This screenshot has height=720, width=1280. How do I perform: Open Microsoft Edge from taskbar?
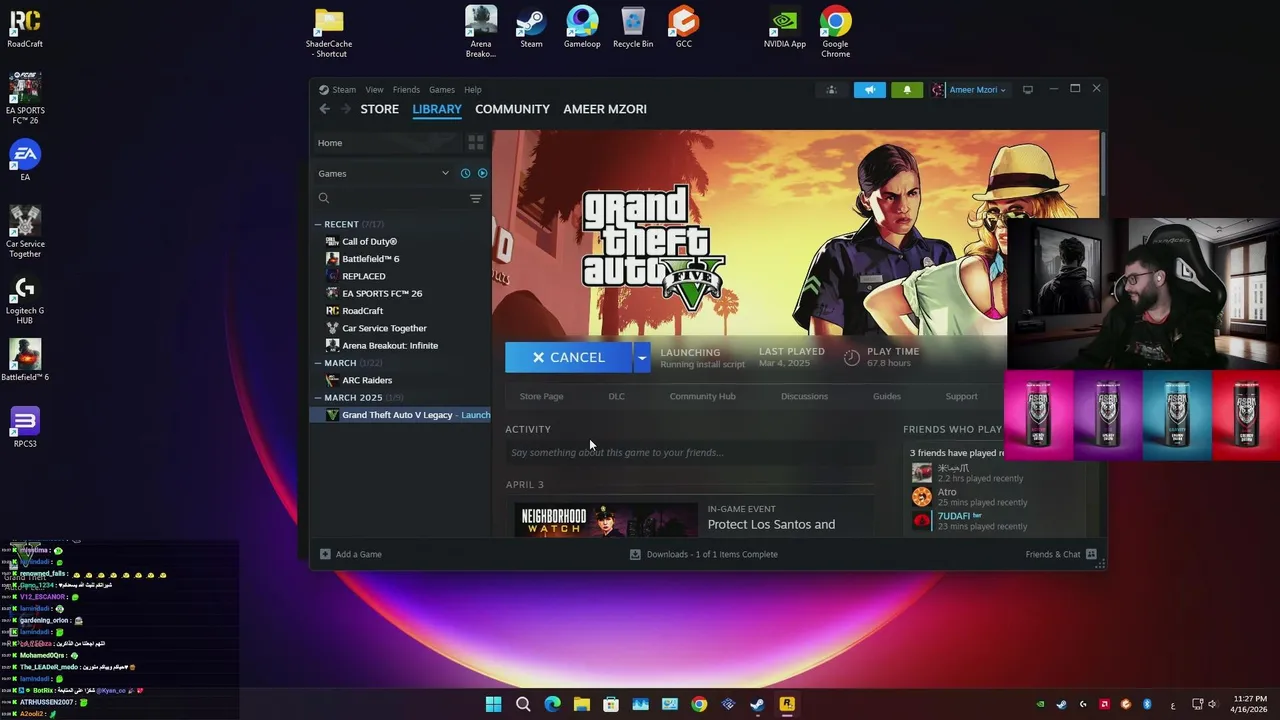pyautogui.click(x=552, y=704)
